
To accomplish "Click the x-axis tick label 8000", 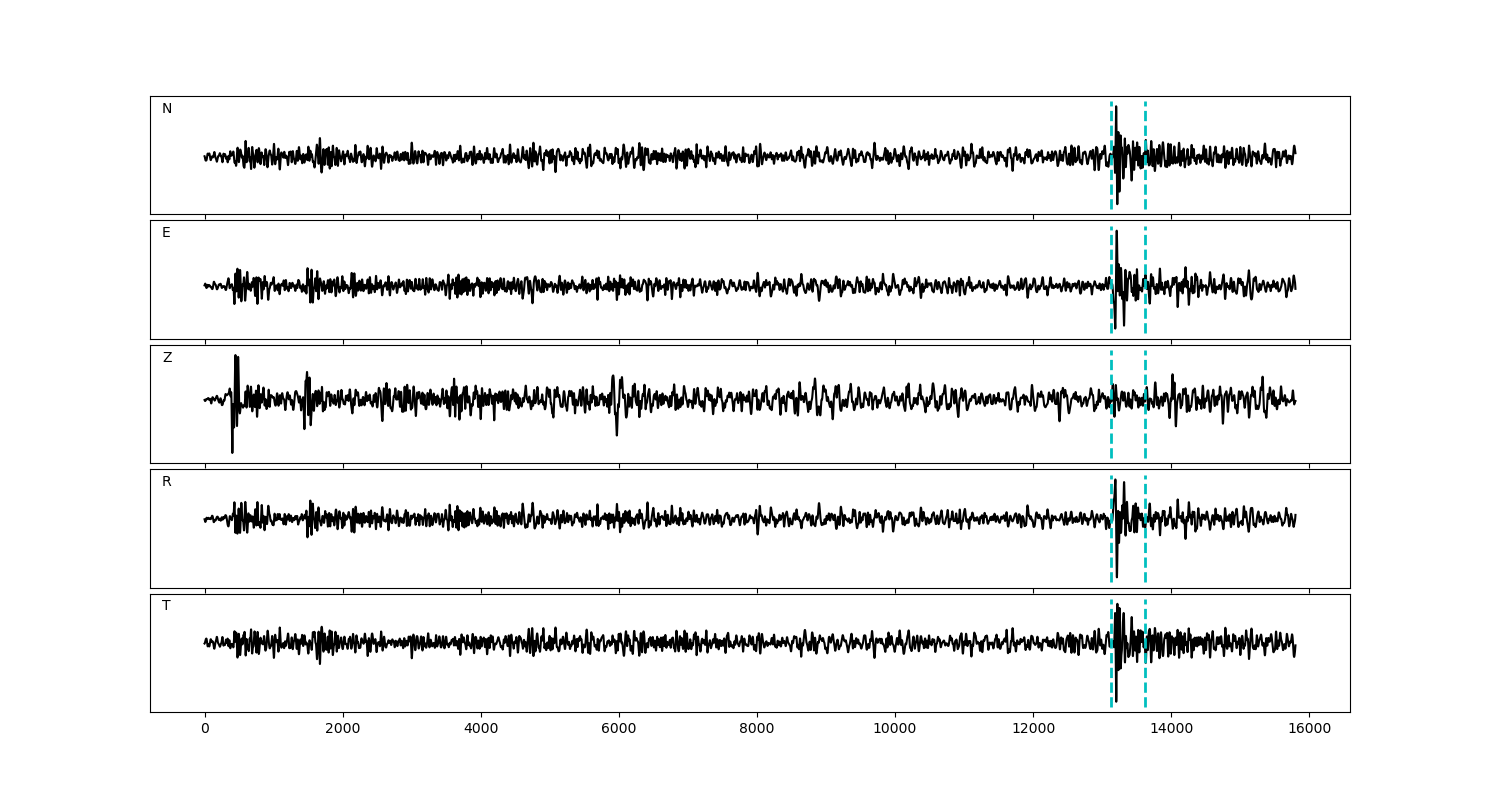I will click(x=757, y=729).
